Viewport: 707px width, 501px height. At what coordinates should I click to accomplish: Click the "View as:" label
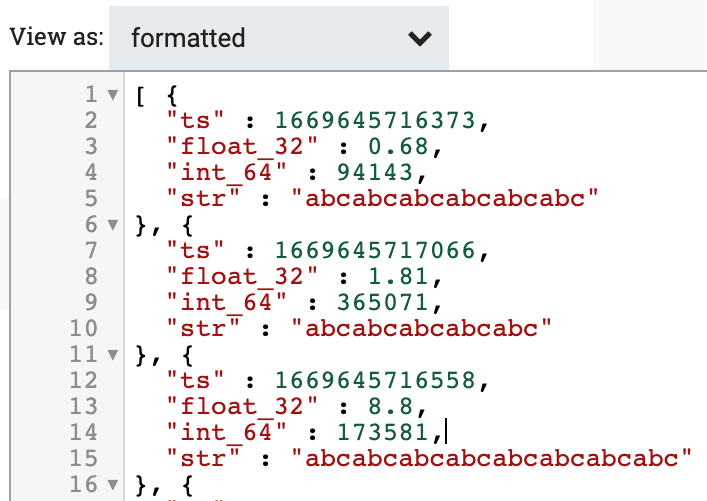(56, 38)
